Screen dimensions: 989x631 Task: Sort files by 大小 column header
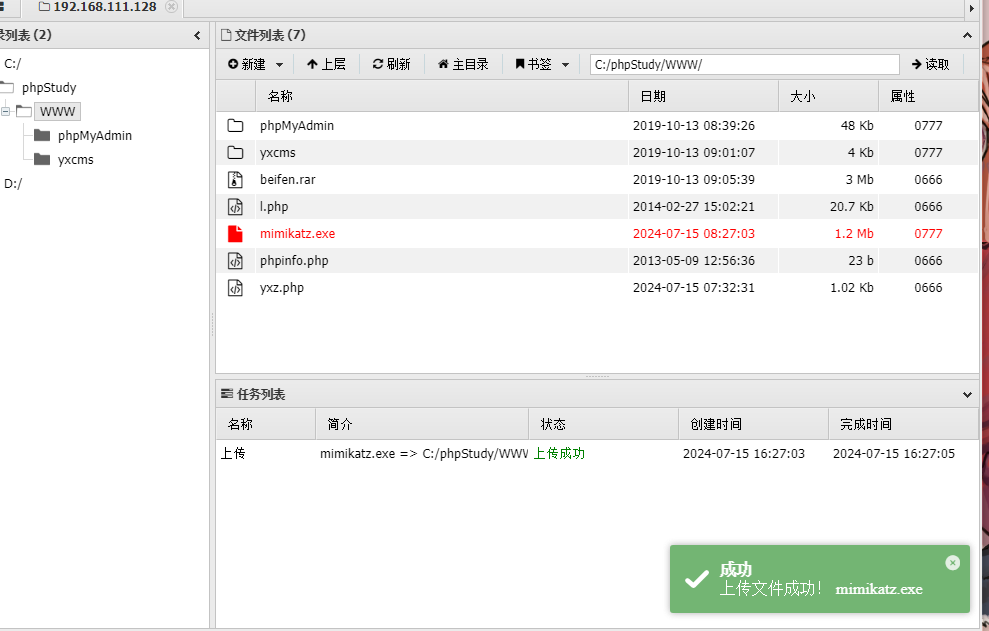click(x=828, y=97)
